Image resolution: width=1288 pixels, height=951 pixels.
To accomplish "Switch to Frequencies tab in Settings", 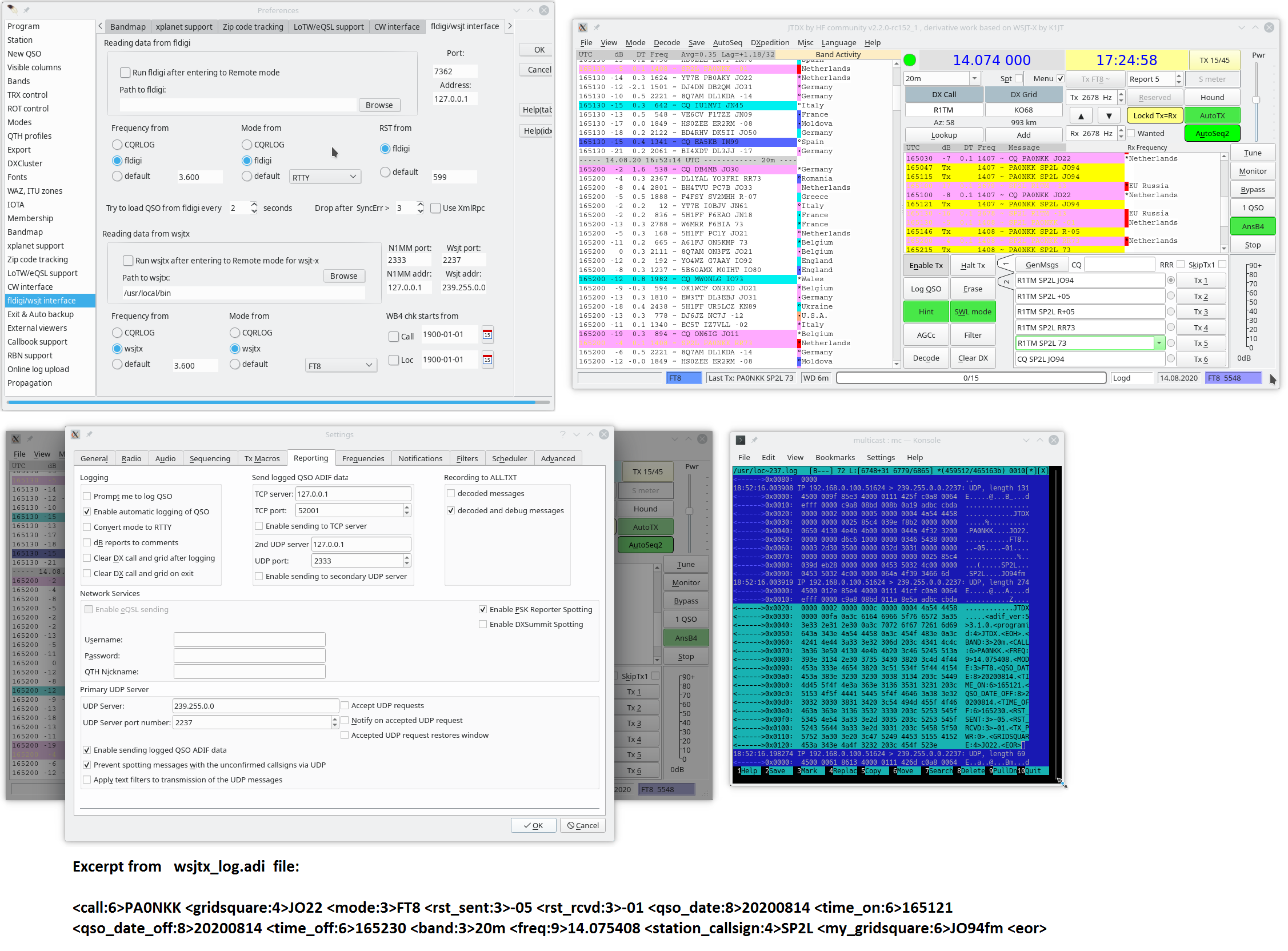I will 363,459.
